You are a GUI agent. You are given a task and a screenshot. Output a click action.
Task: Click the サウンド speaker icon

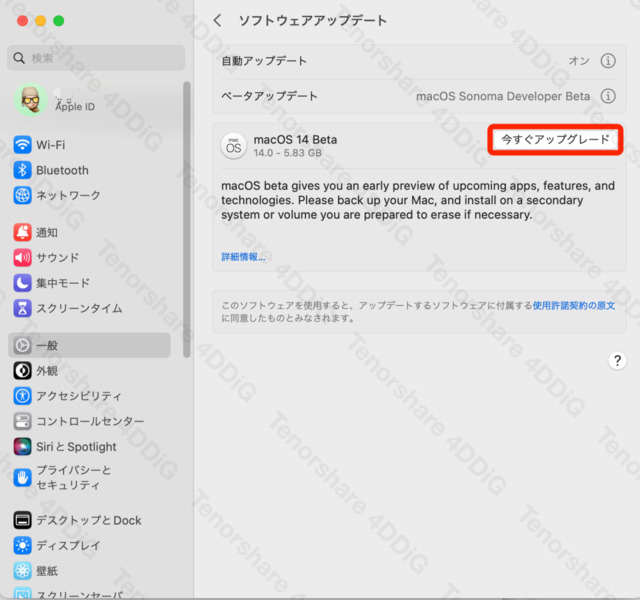22,258
